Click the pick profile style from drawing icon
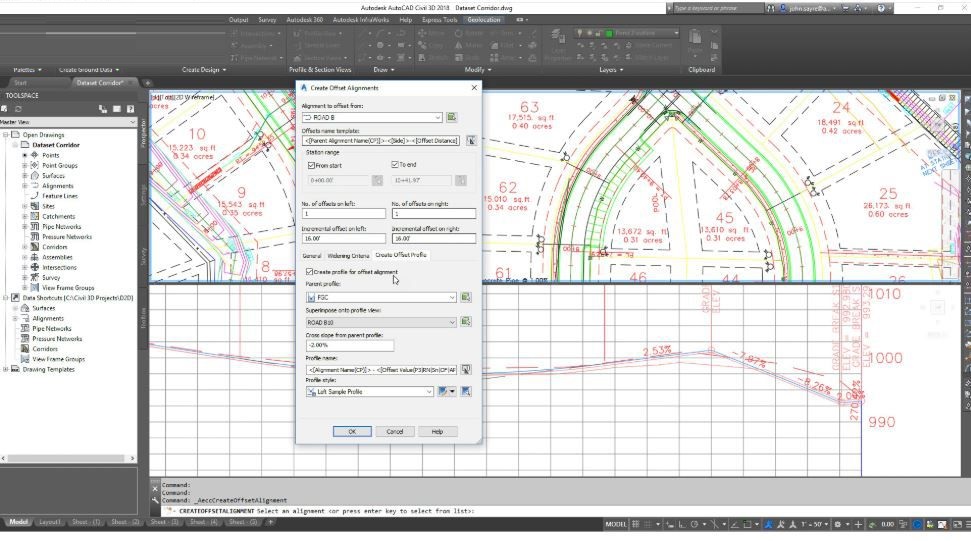The image size is (971, 541). (x=466, y=391)
